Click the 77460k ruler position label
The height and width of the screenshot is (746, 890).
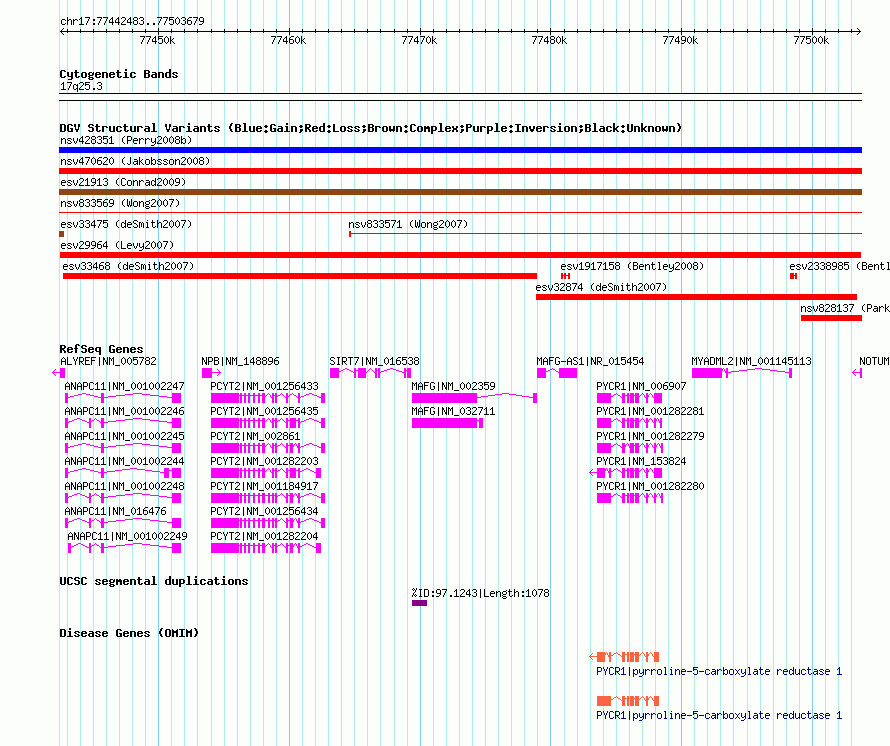[288, 40]
